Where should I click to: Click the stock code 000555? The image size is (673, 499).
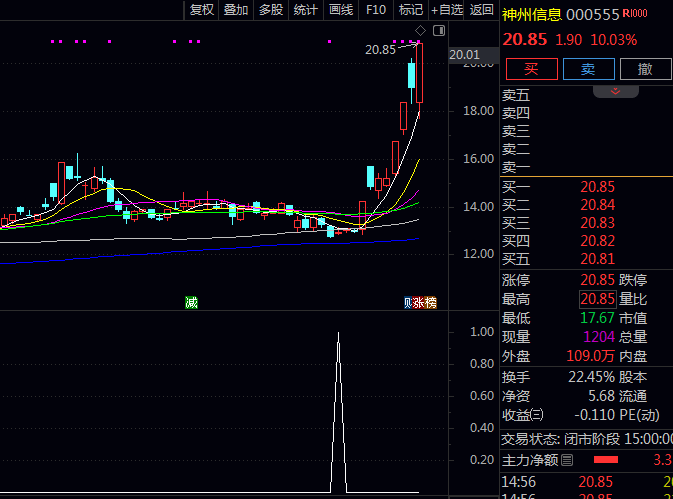coord(593,15)
